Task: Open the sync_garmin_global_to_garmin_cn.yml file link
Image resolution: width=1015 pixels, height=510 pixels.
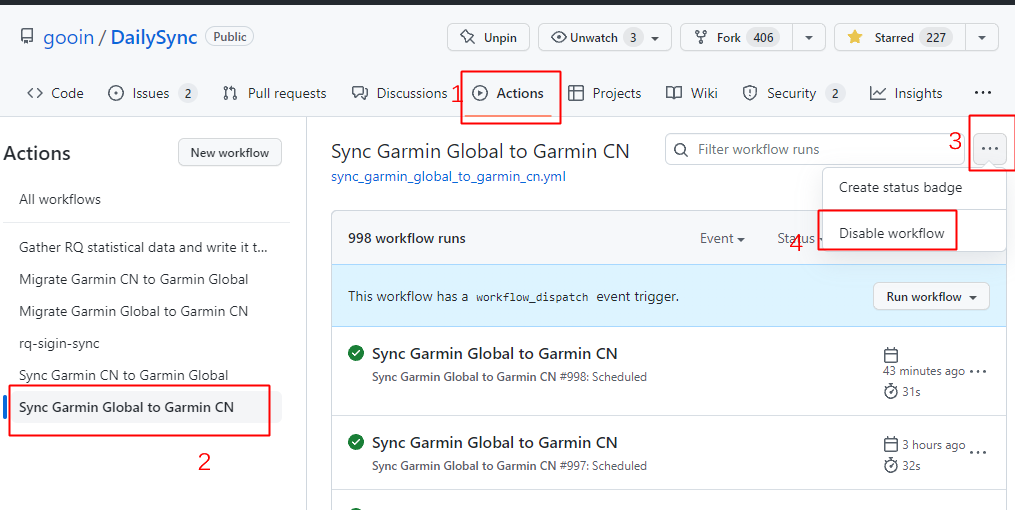Action: tap(448, 177)
